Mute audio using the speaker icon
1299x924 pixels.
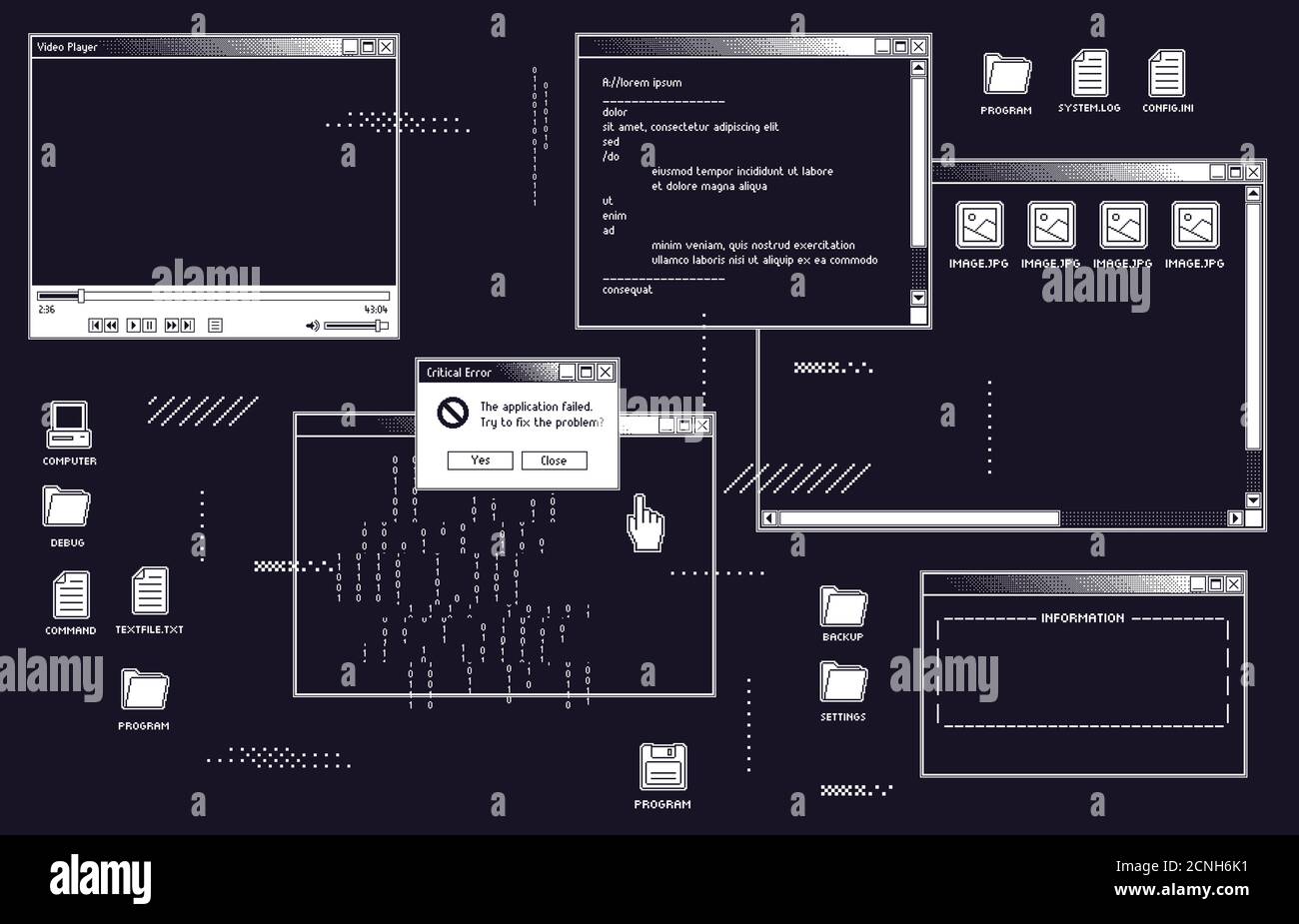312,326
